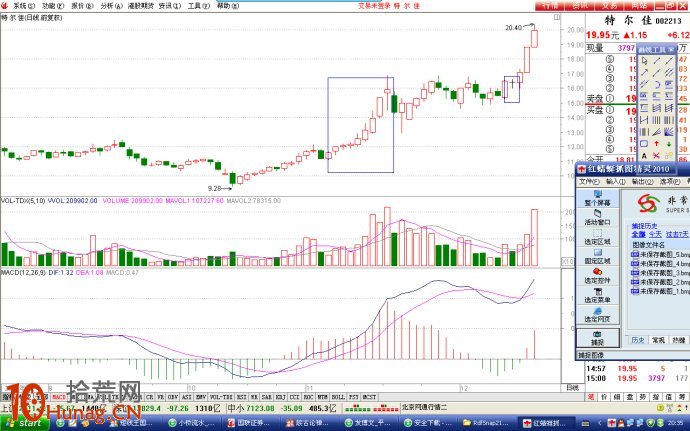Click 选定区域 selected region capture icon

(598, 237)
